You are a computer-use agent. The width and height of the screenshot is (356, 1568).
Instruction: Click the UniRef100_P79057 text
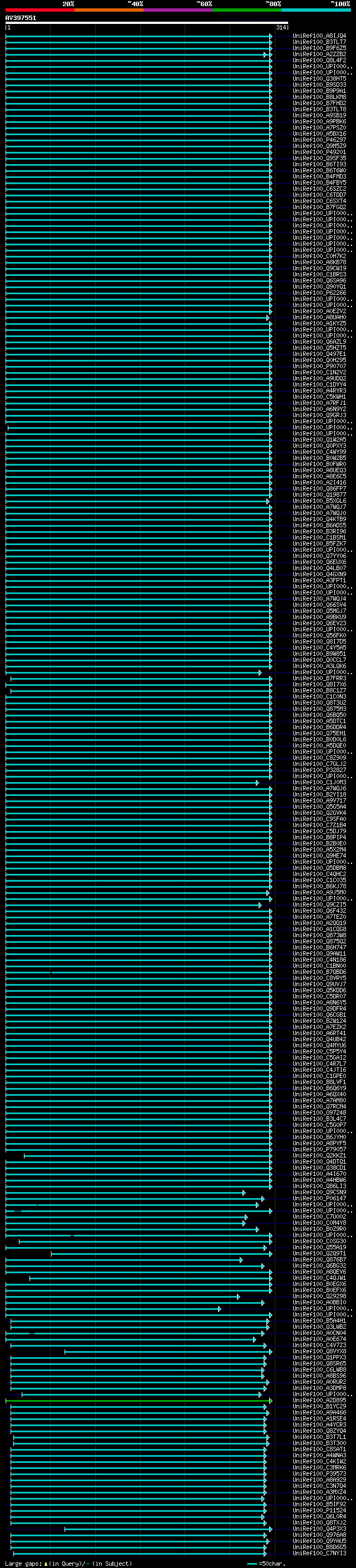point(319,1149)
